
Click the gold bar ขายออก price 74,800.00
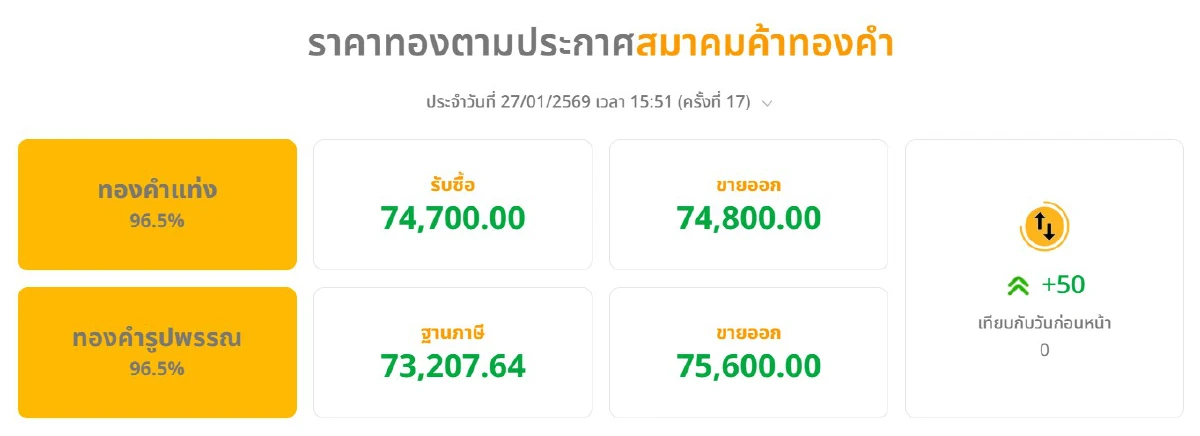[748, 217]
